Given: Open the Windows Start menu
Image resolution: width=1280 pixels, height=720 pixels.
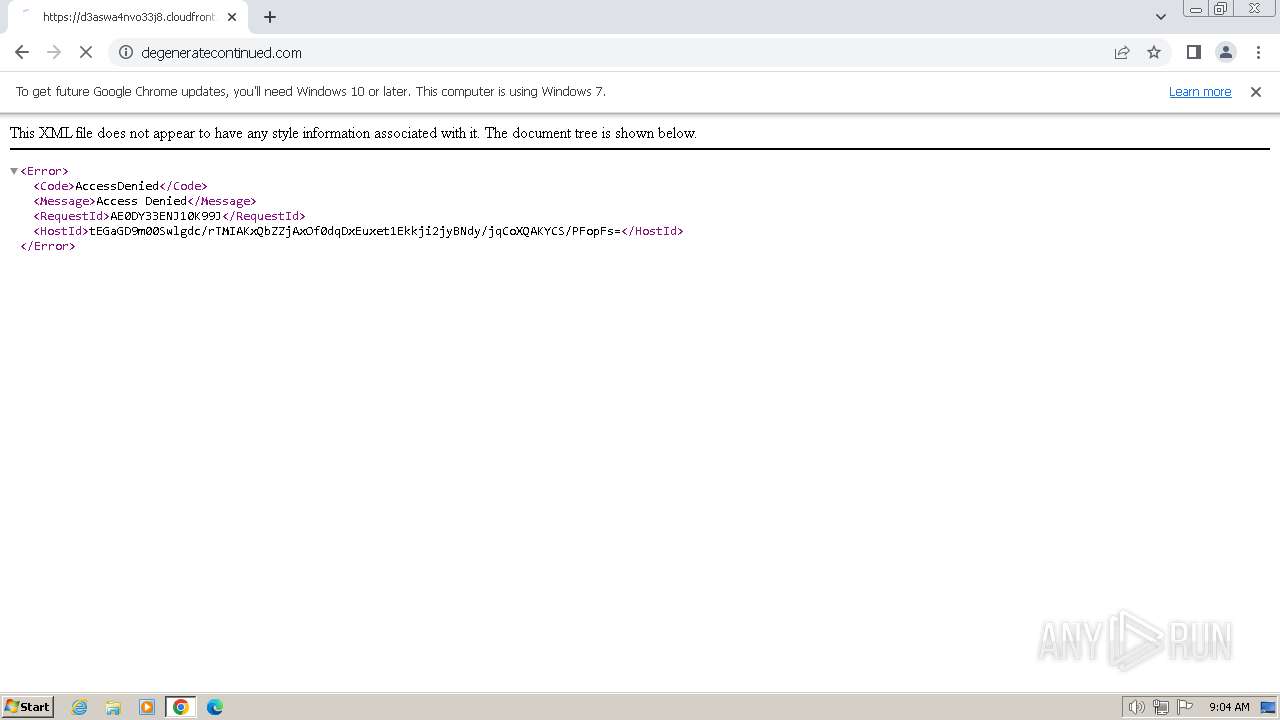Looking at the screenshot, I should pos(28,706).
